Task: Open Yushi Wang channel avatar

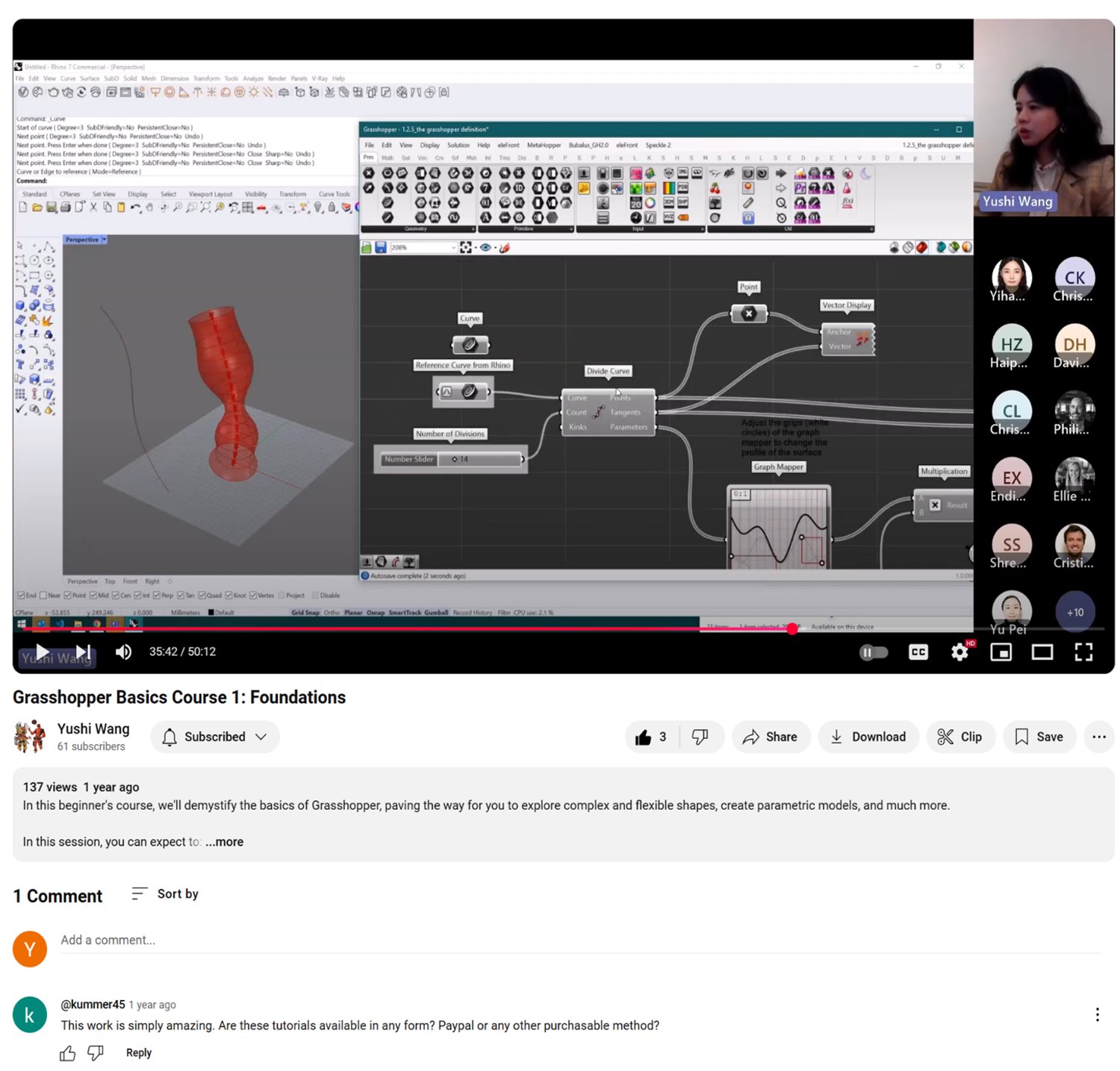Action: 30,737
